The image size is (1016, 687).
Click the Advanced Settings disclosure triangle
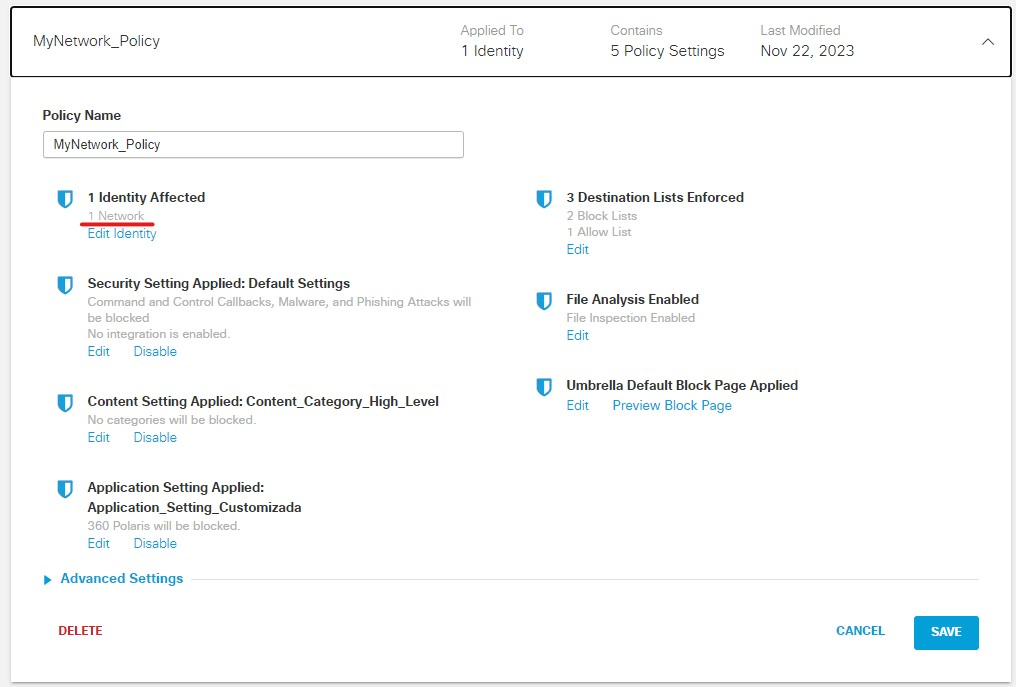pyautogui.click(x=46, y=578)
